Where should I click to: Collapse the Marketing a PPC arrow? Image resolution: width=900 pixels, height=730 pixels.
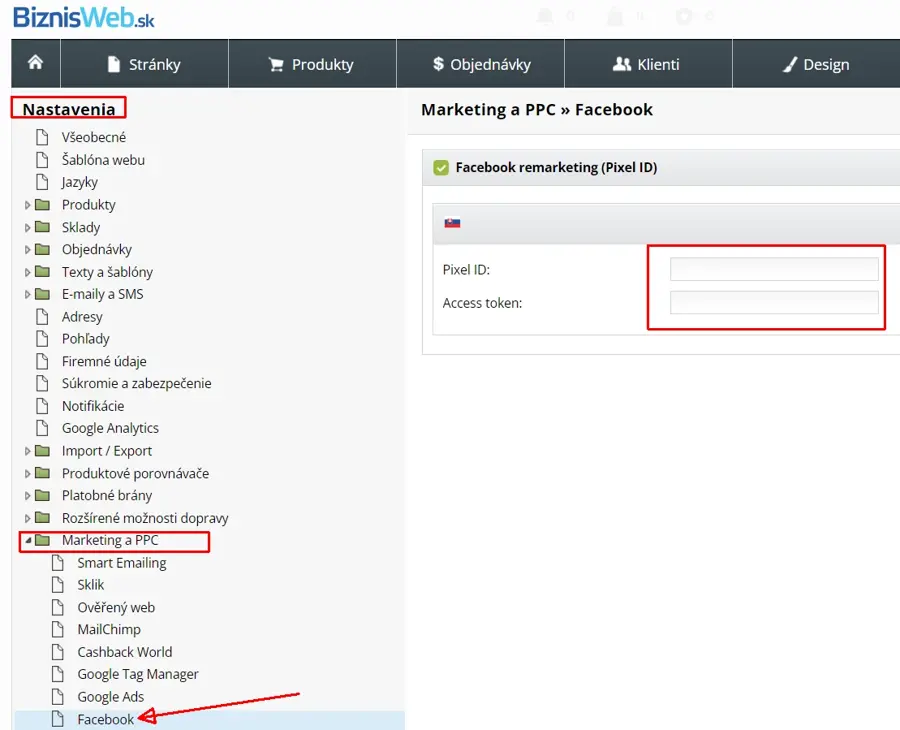pos(28,540)
